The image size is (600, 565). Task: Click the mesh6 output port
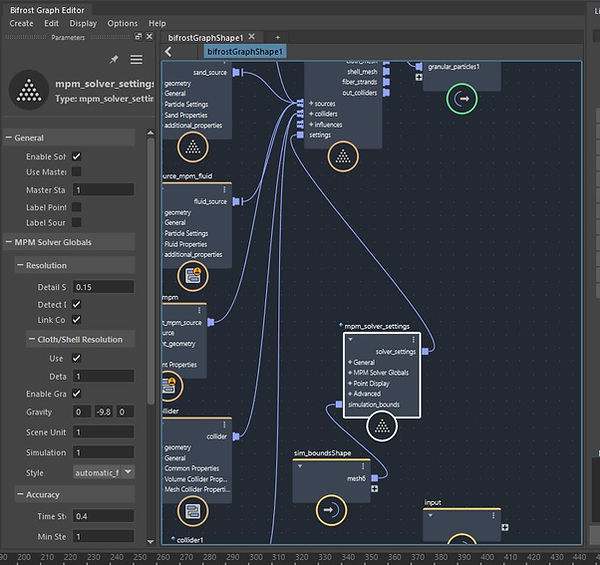[x=375, y=478]
